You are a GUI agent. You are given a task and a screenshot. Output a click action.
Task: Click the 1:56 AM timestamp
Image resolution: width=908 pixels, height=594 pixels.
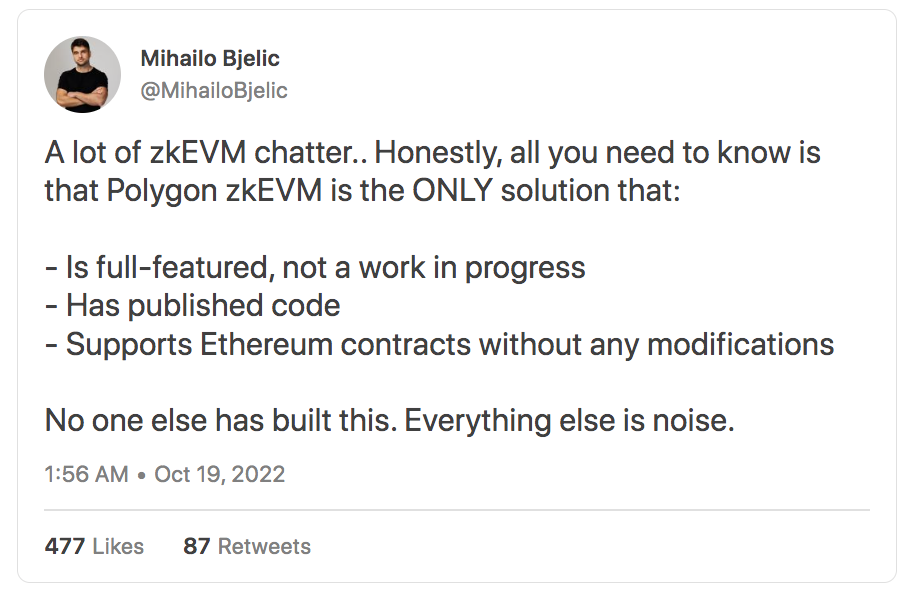point(86,474)
